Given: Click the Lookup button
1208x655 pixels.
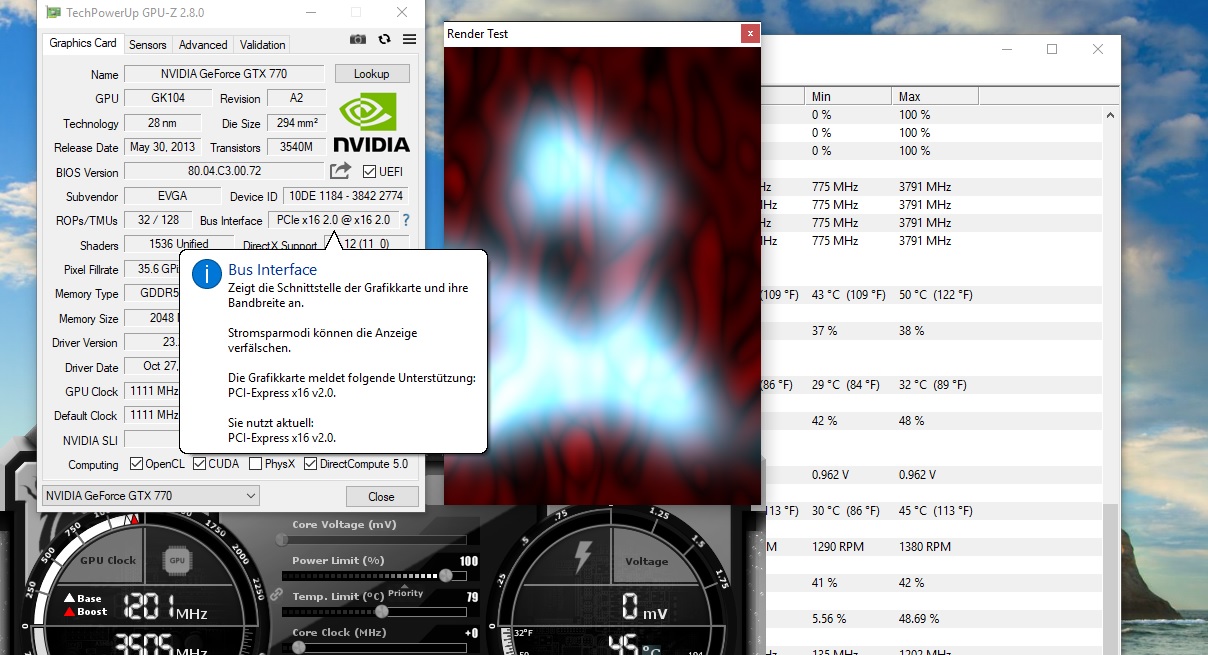Looking at the screenshot, I should click(371, 74).
